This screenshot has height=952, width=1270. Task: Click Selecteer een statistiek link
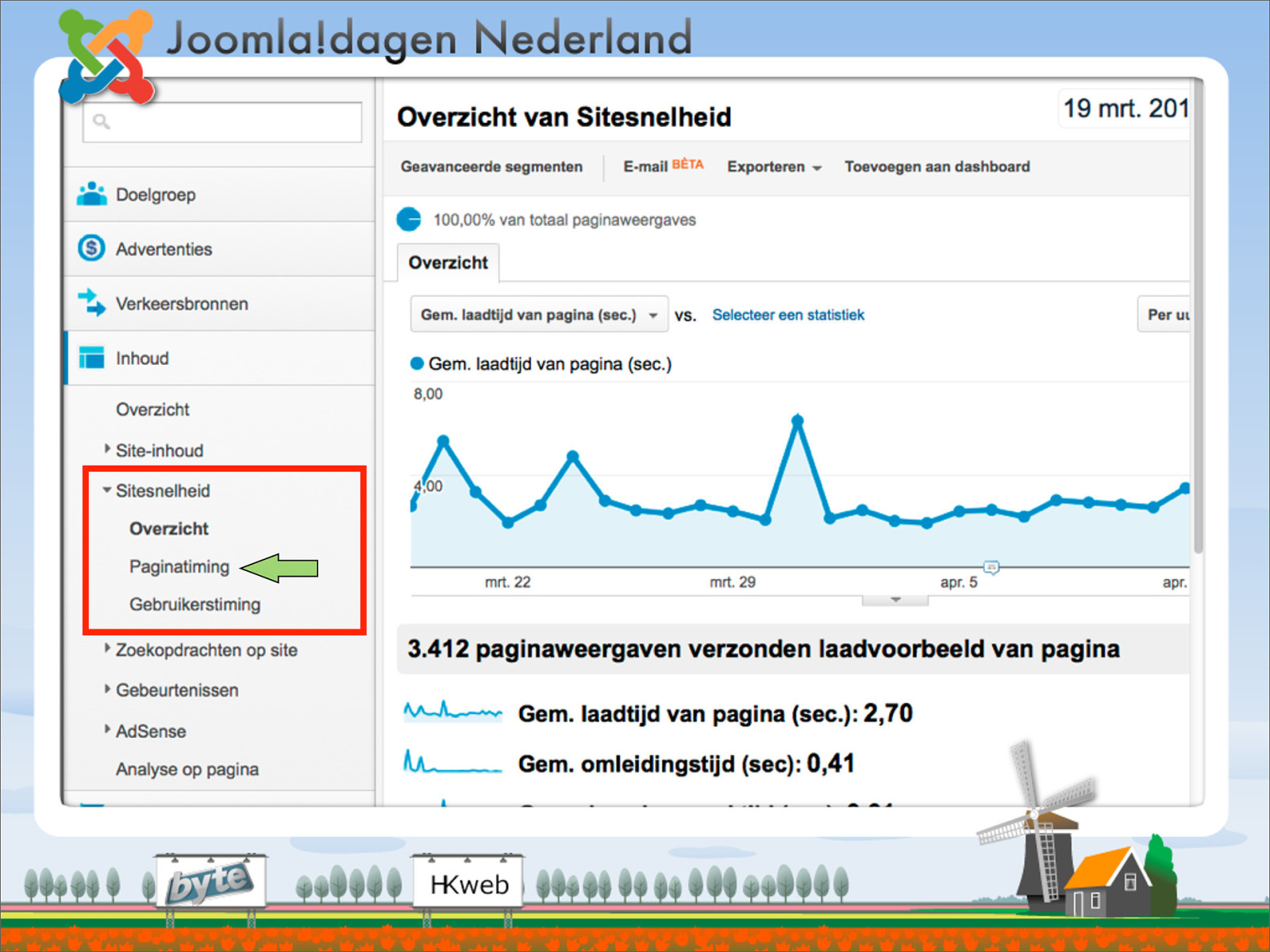tap(787, 315)
